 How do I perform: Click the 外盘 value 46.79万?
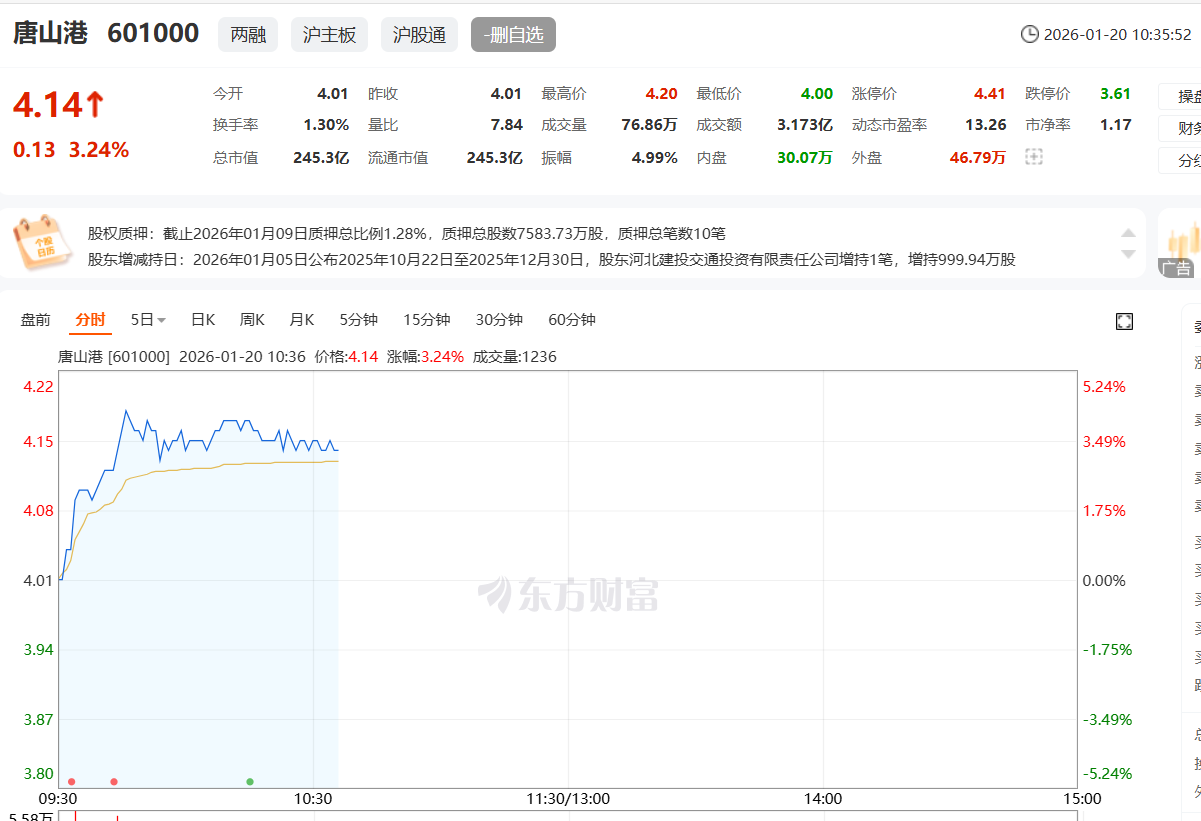point(978,157)
